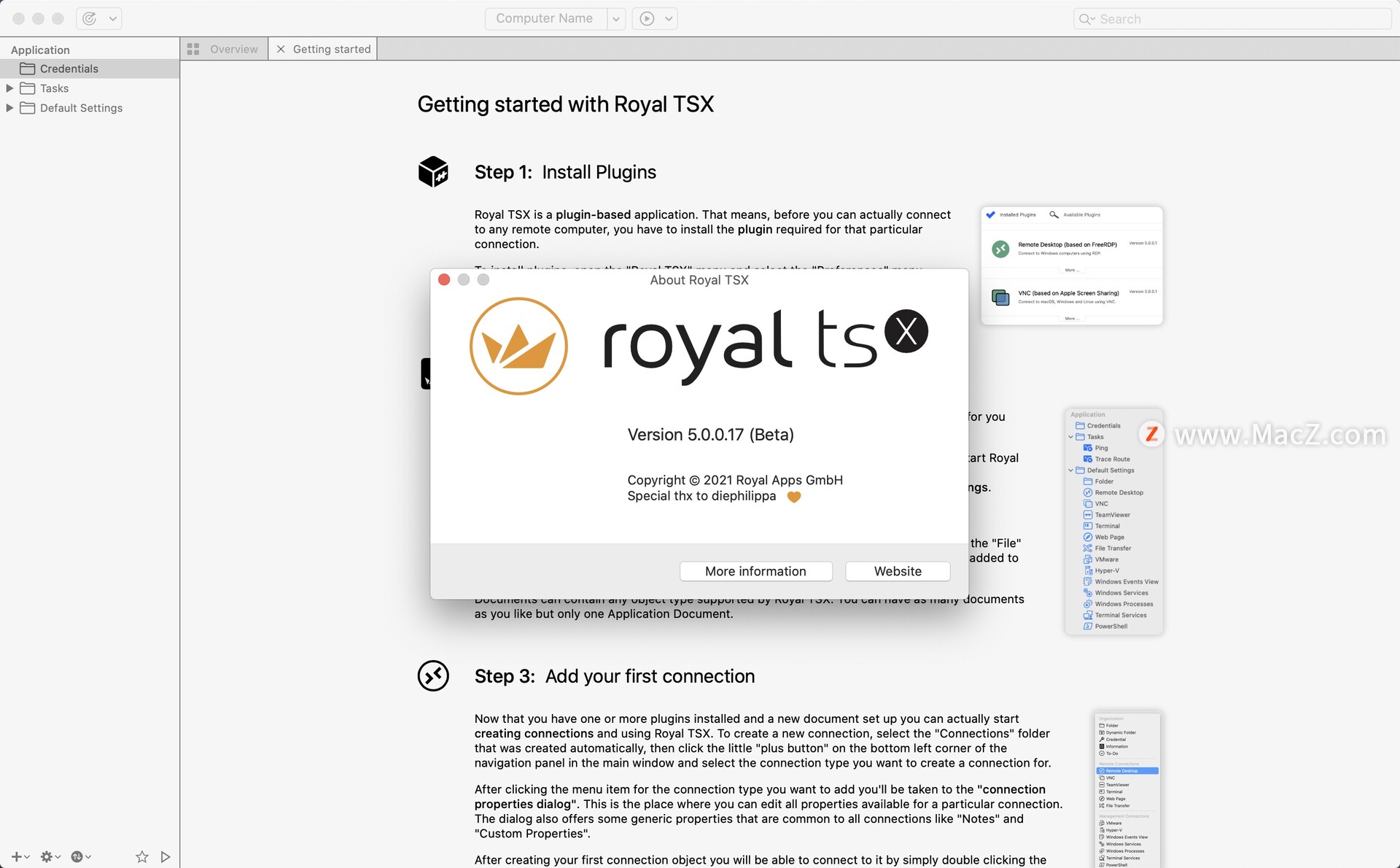Viewport: 1400px width, 868px height.
Task: Open the chevron beside the up-down arrows icon
Action: [88, 857]
